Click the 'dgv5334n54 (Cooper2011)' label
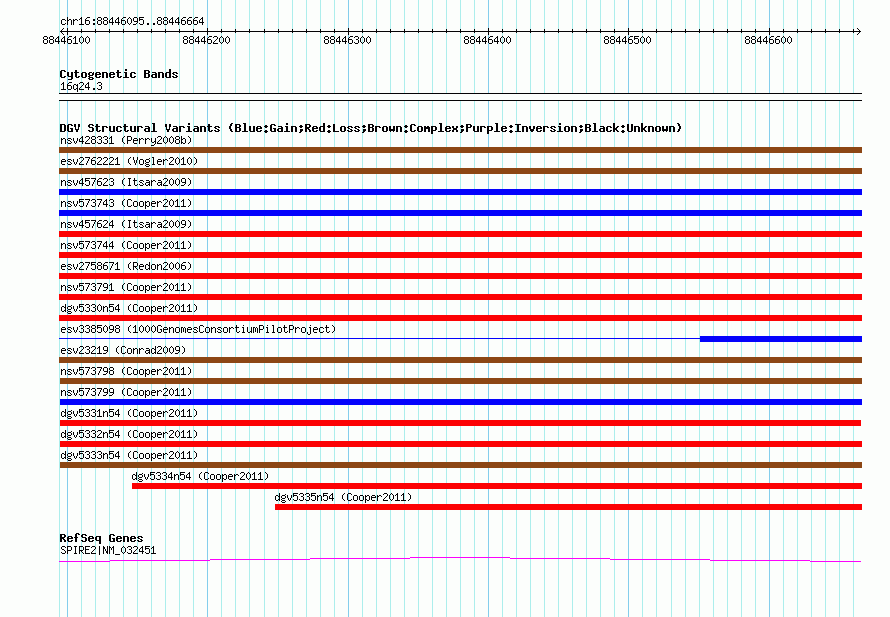The height and width of the screenshot is (617, 890). 200,476
